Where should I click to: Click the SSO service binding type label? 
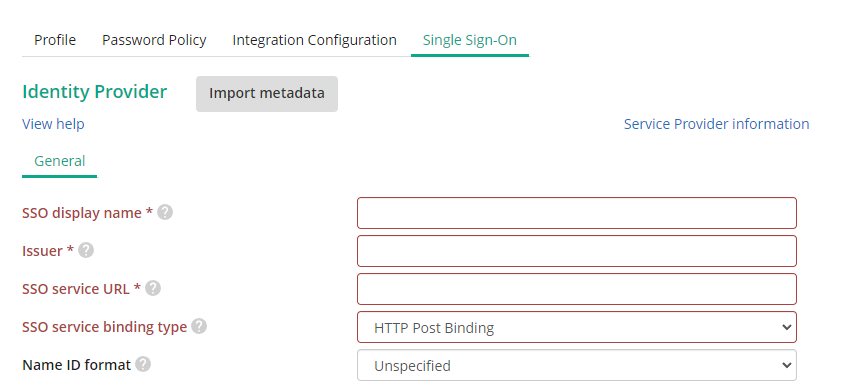[104, 327]
